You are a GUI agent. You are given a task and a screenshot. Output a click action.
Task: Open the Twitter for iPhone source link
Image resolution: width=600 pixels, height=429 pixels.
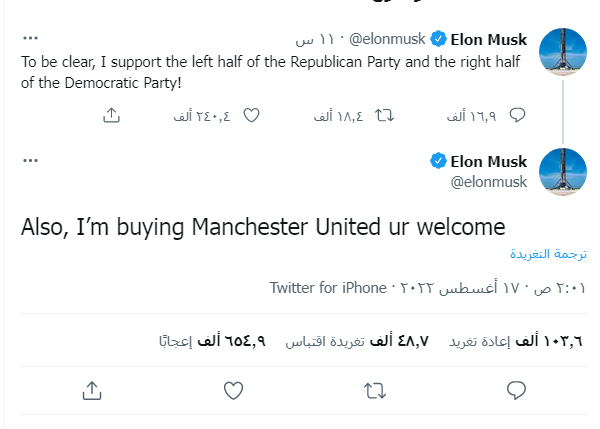(327, 288)
